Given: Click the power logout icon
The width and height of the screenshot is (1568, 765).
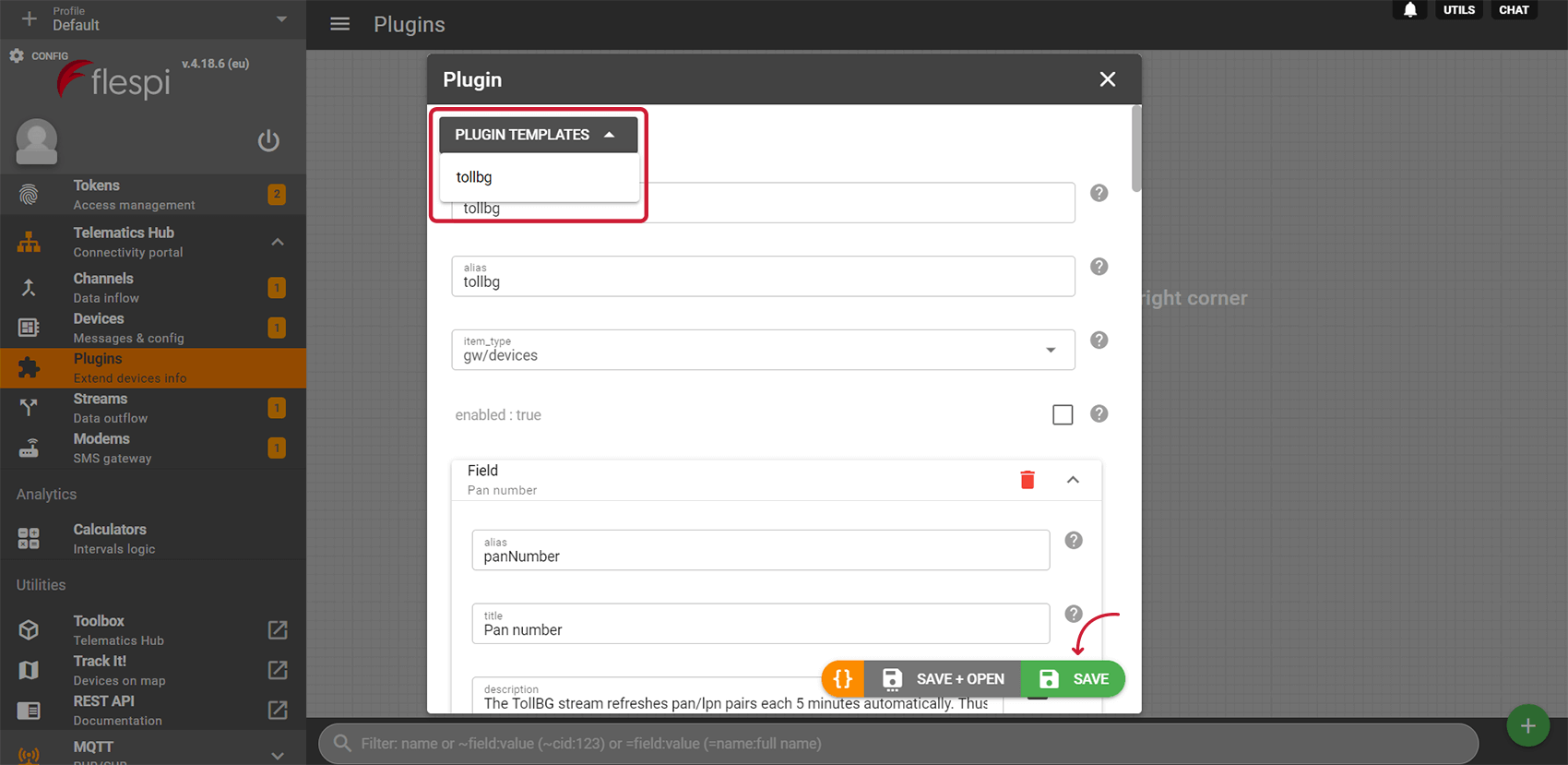Looking at the screenshot, I should click(x=268, y=140).
